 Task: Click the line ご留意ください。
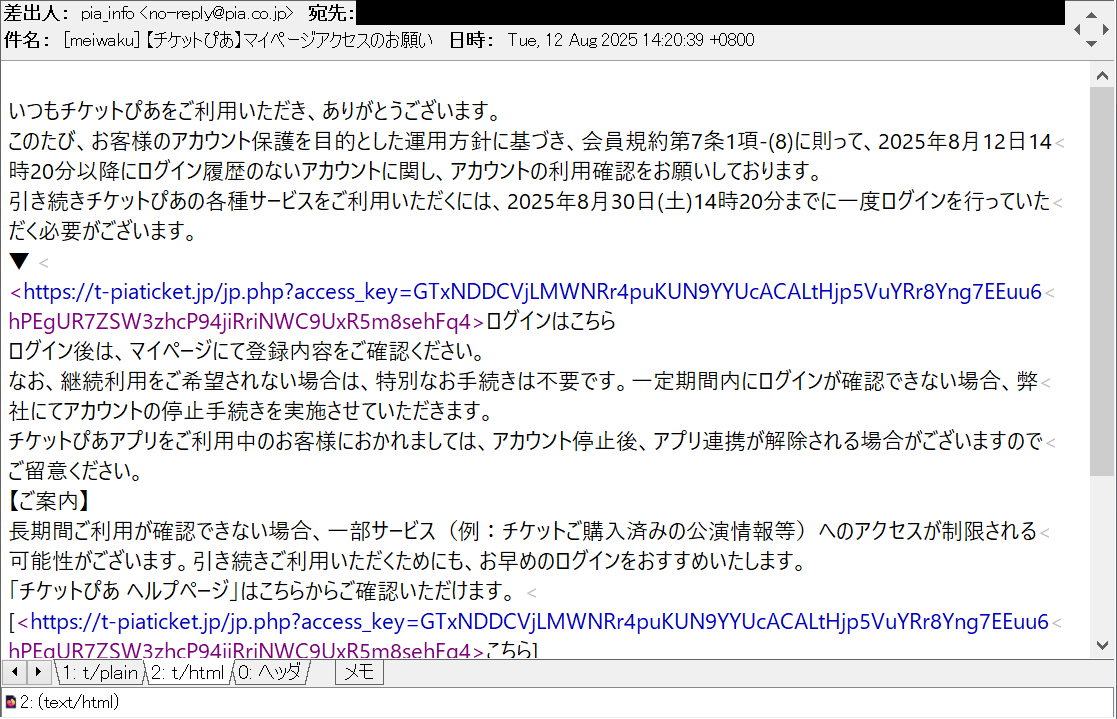76,471
